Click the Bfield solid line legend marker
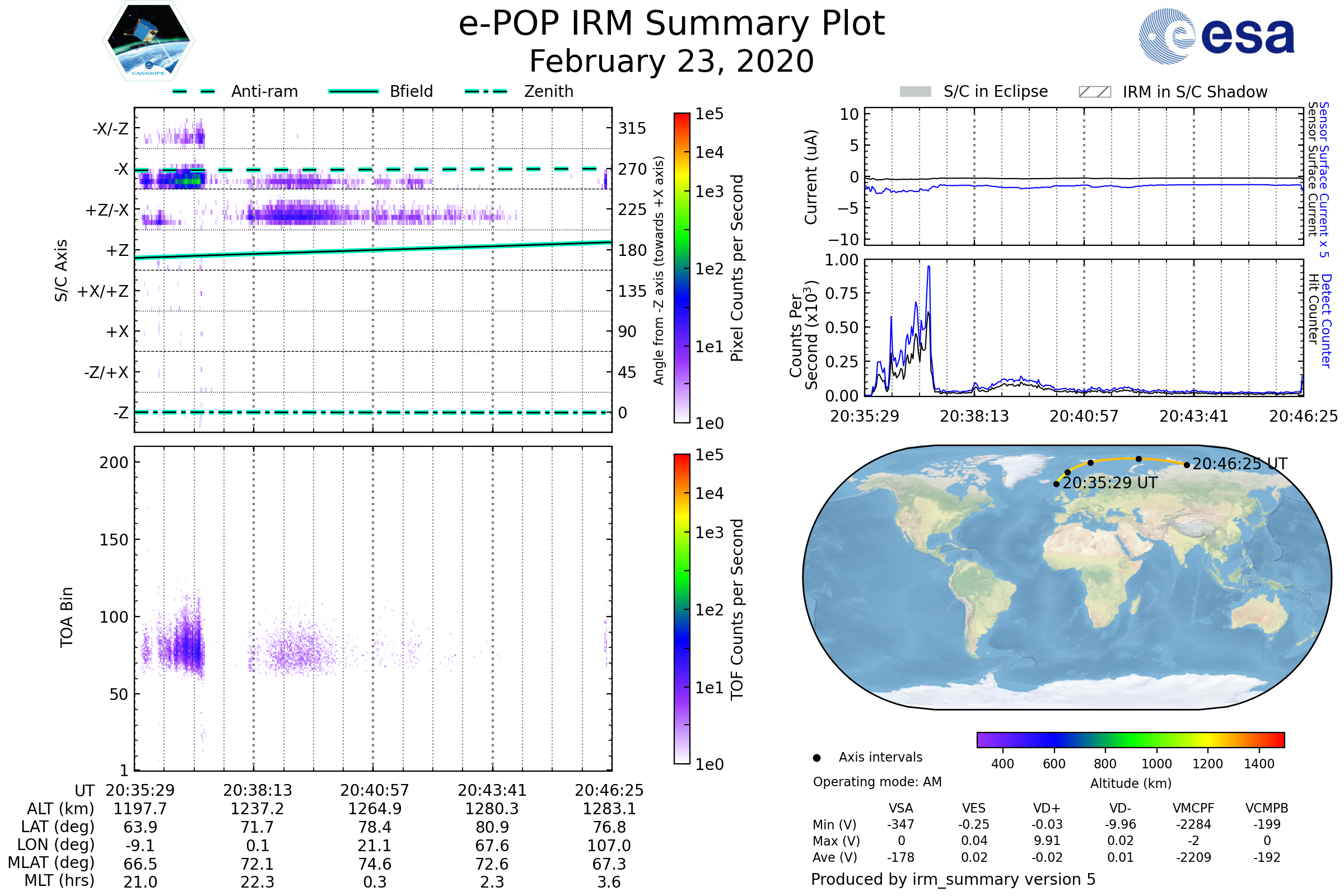1344x896 pixels. pyautogui.click(x=353, y=91)
